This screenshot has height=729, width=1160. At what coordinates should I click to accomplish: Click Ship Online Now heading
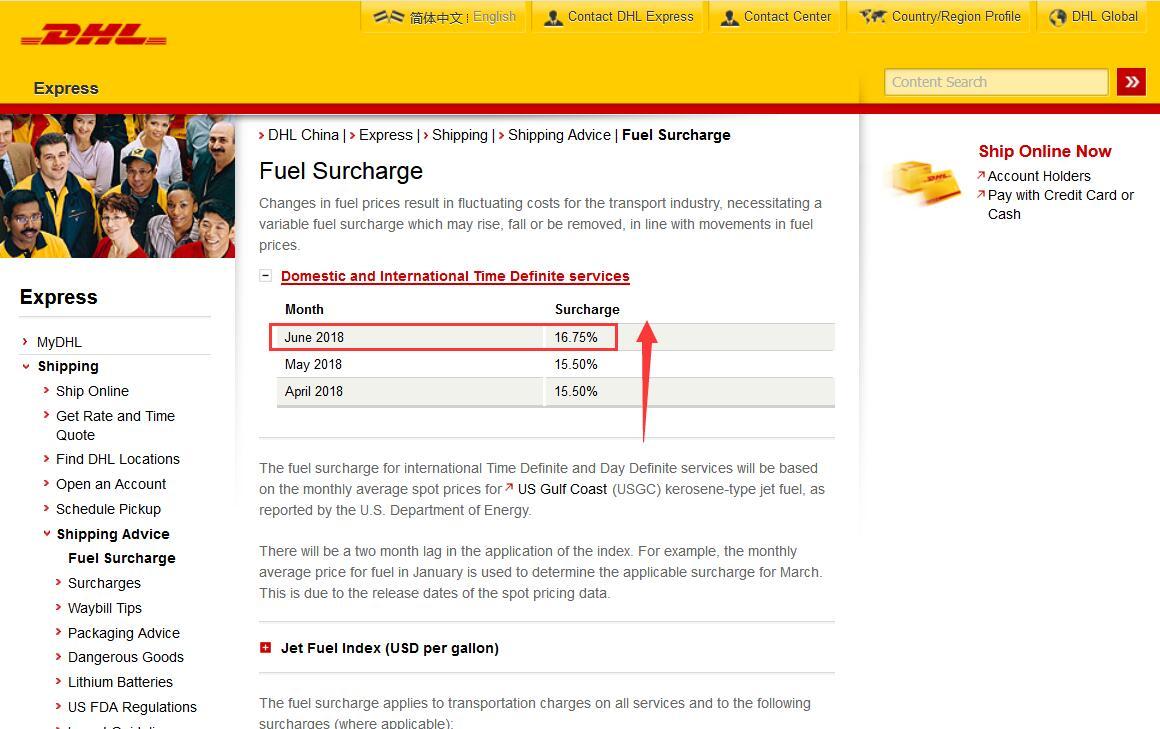pos(1045,151)
